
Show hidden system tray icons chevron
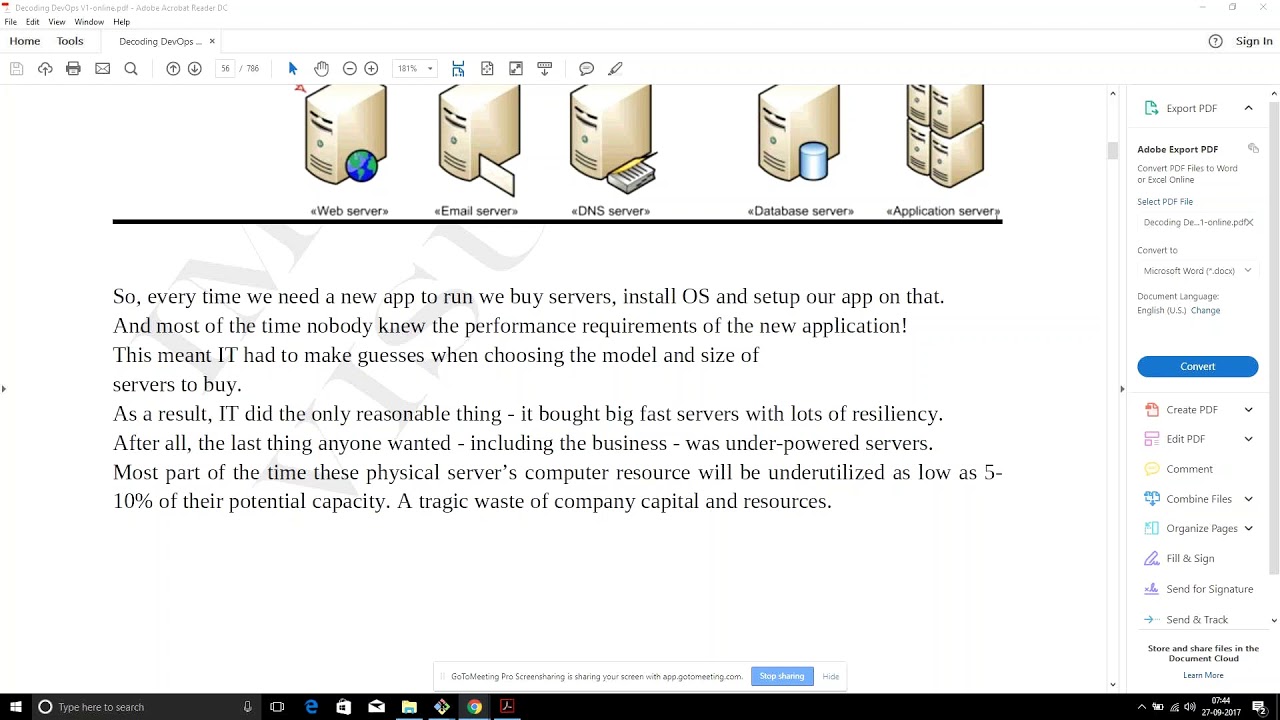tap(1142, 707)
